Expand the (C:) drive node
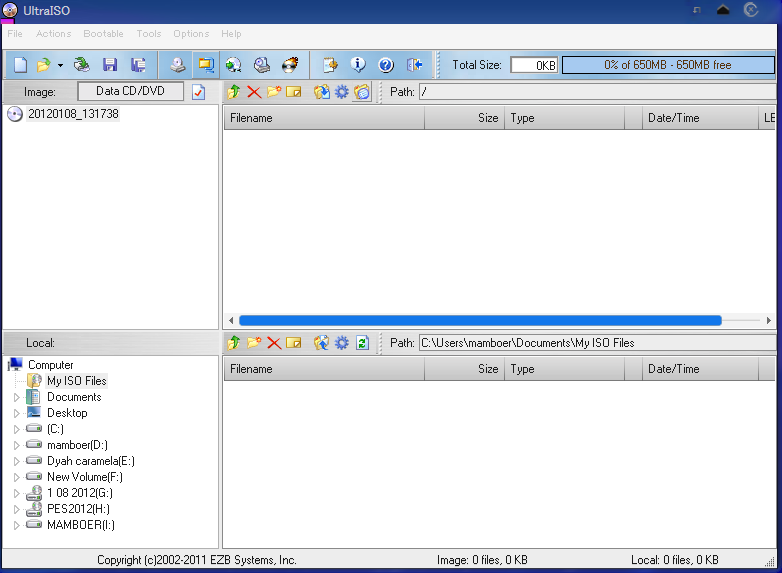 click(16, 429)
